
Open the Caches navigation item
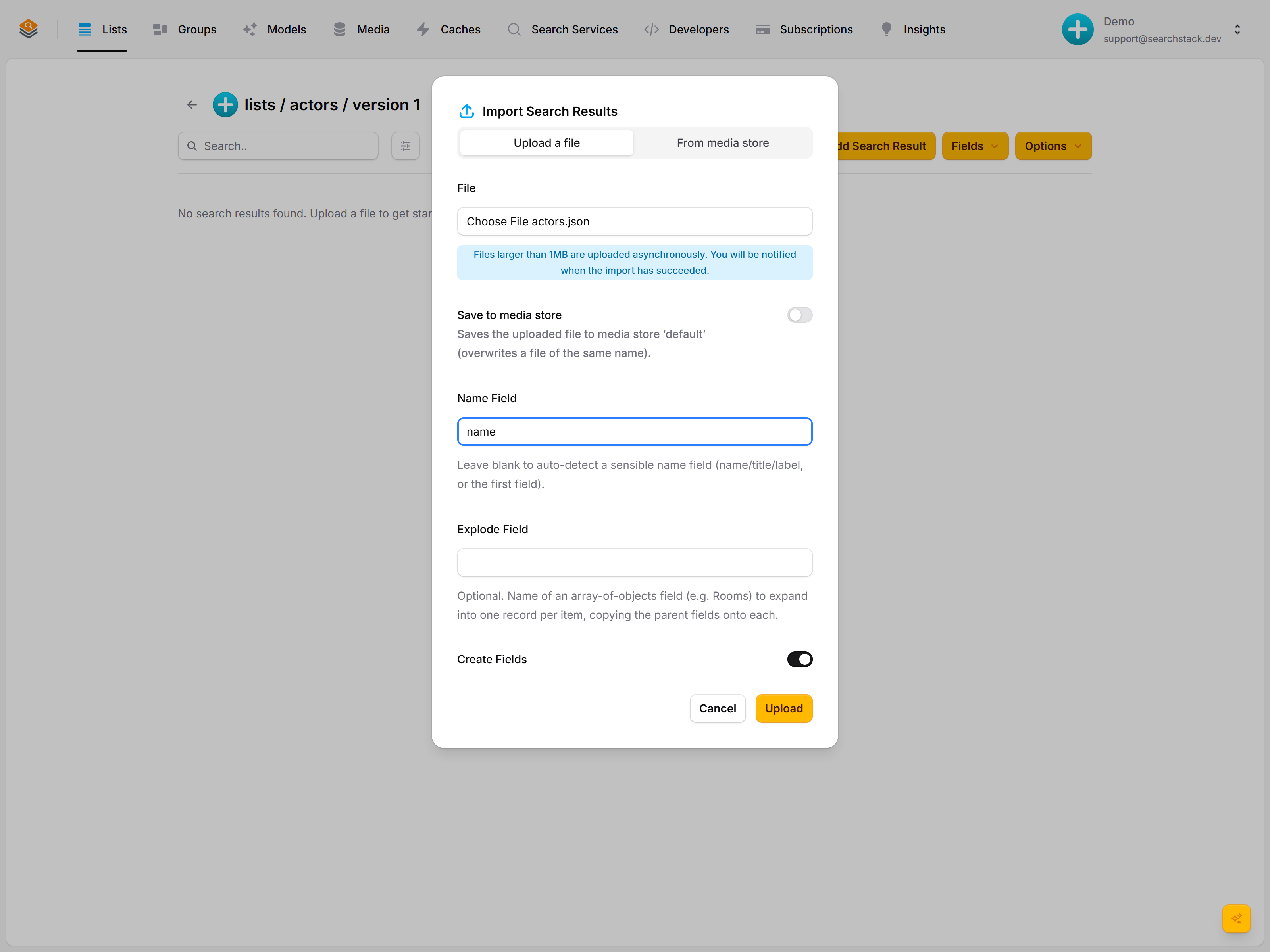tap(448, 29)
